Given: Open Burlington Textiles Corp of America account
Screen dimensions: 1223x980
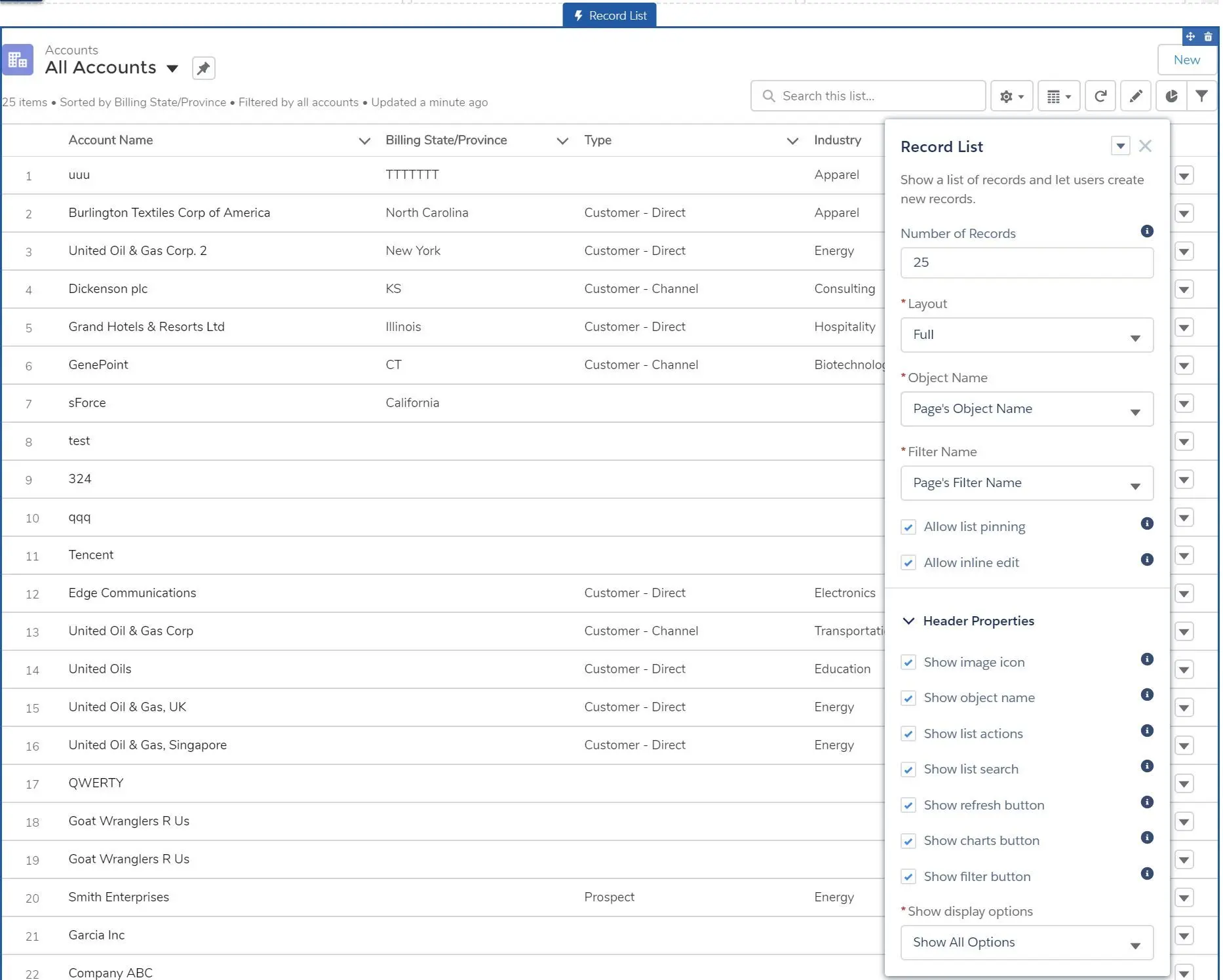Looking at the screenshot, I should [169, 213].
